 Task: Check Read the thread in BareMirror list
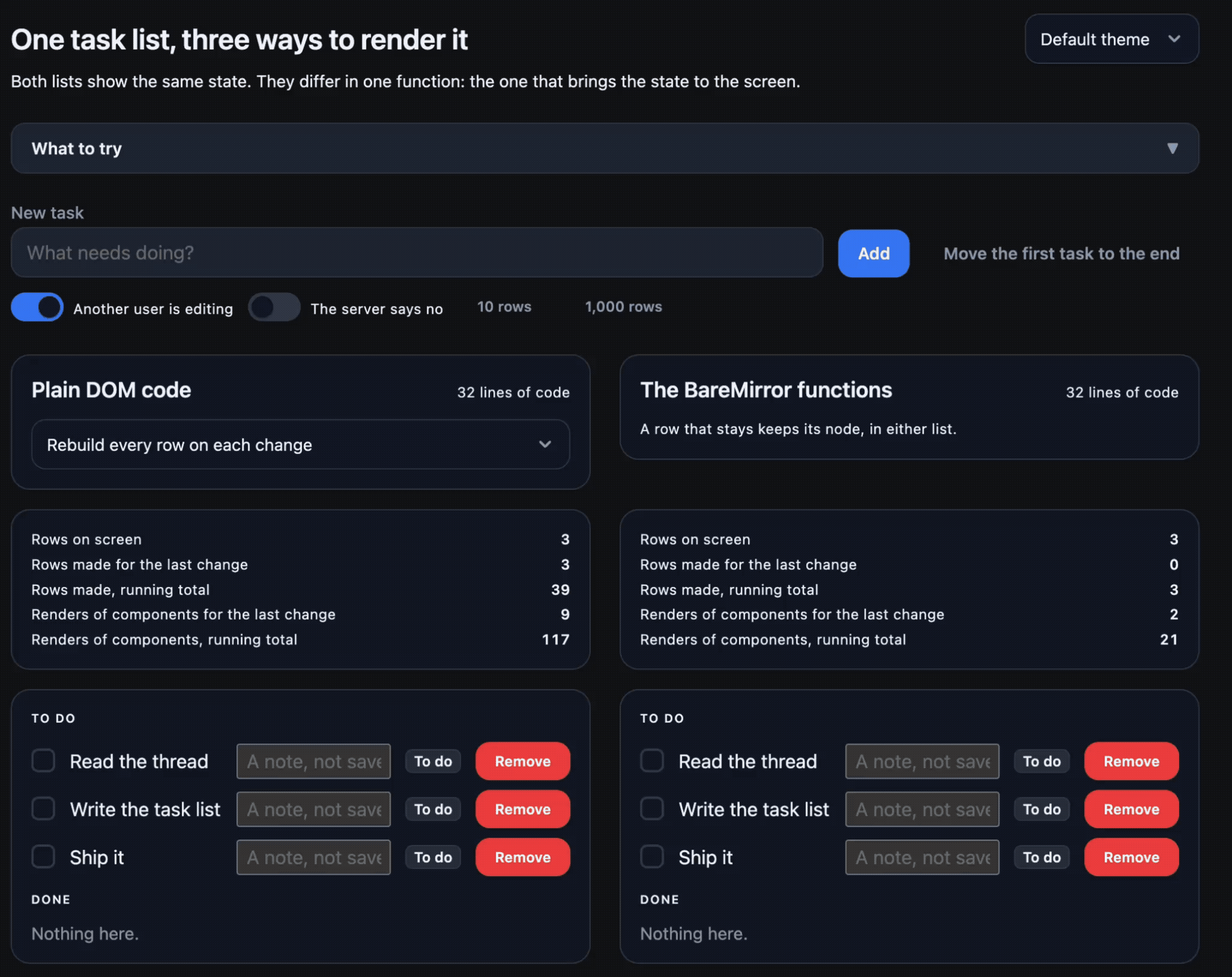652,760
